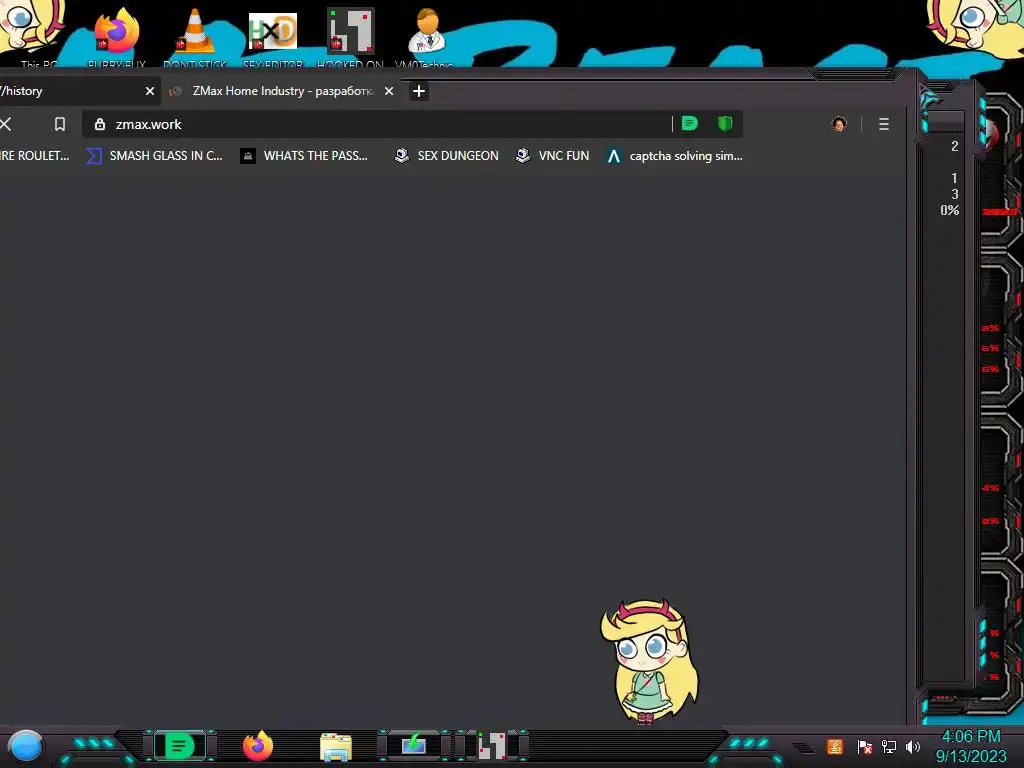Open the VNC FUN bookmark
Viewport: 1024px width, 768px height.
pos(552,155)
